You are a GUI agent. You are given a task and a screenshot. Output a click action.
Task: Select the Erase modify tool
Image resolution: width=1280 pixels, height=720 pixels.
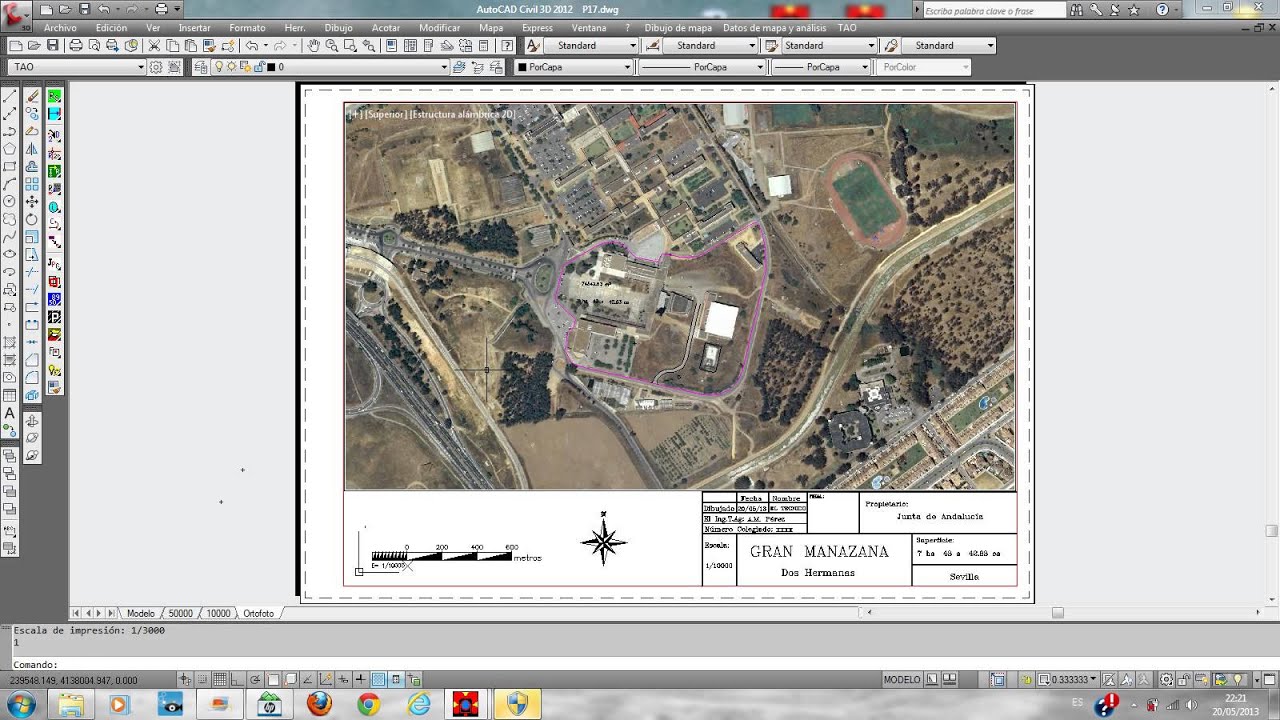point(32,96)
